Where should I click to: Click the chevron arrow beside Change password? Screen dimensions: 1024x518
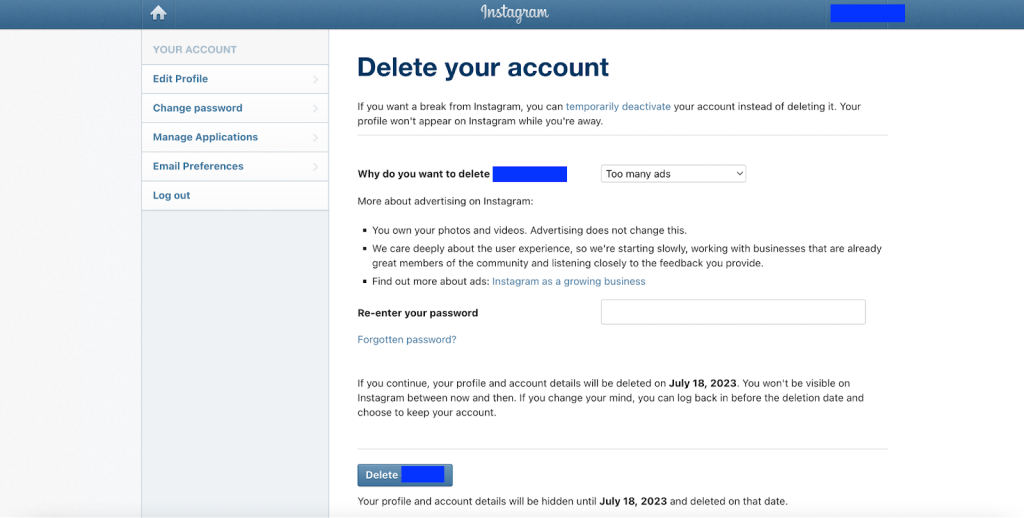point(315,108)
